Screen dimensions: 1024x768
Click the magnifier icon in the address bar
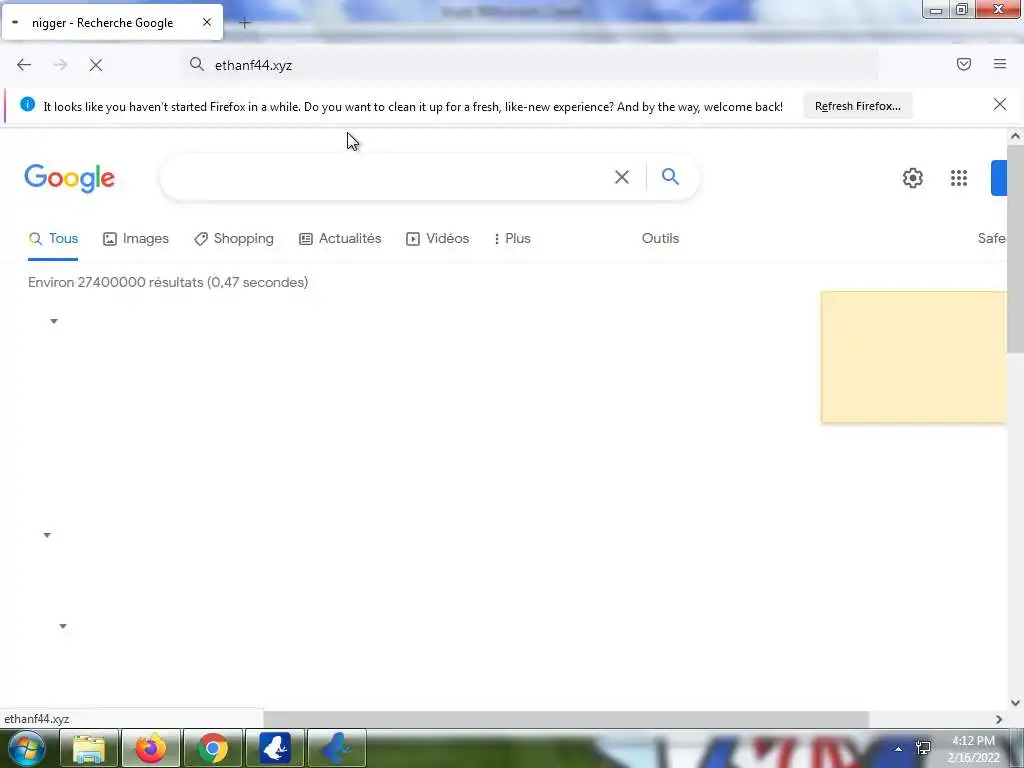[x=197, y=64]
